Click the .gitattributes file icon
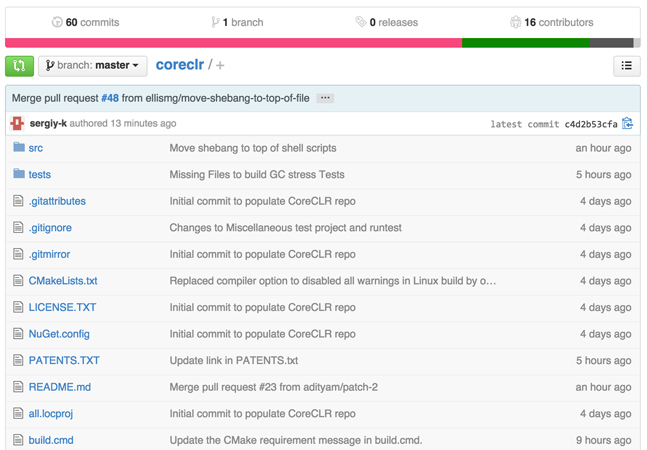The image size is (647, 450). 18,200
